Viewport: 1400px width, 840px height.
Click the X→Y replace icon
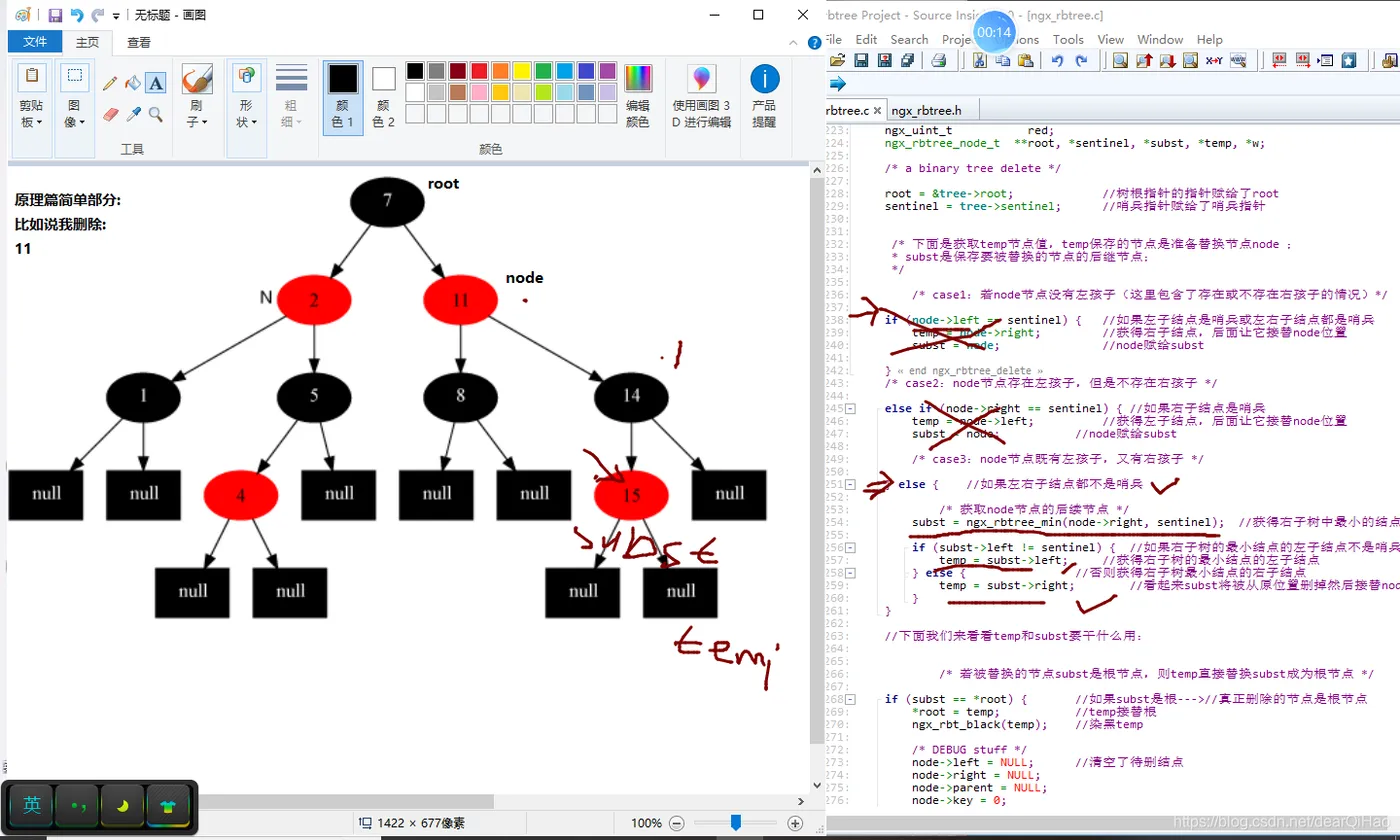point(1214,60)
